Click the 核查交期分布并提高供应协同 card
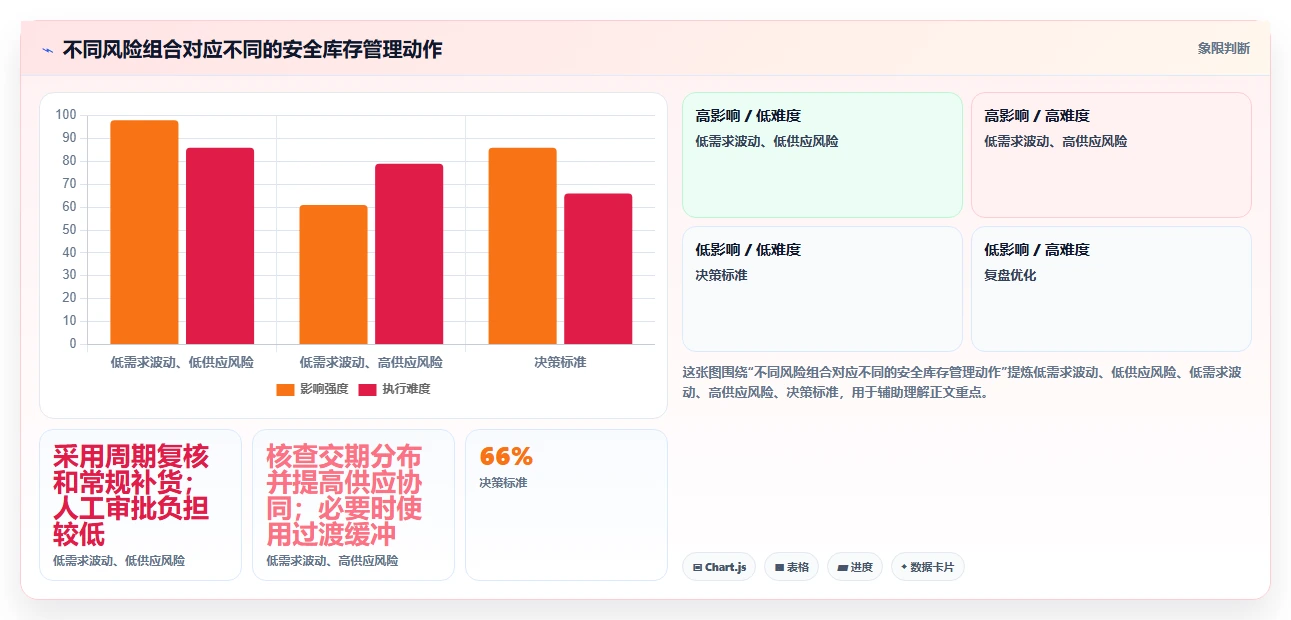The width and height of the screenshot is (1291, 620). click(353, 505)
